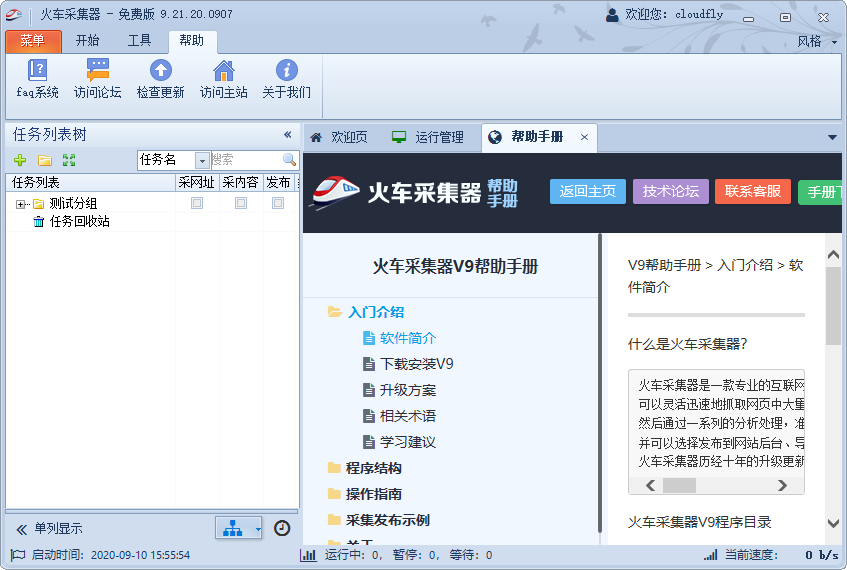Image resolution: width=847 pixels, height=570 pixels.
Task: Click the app logo in title bar
Action: coord(14,15)
